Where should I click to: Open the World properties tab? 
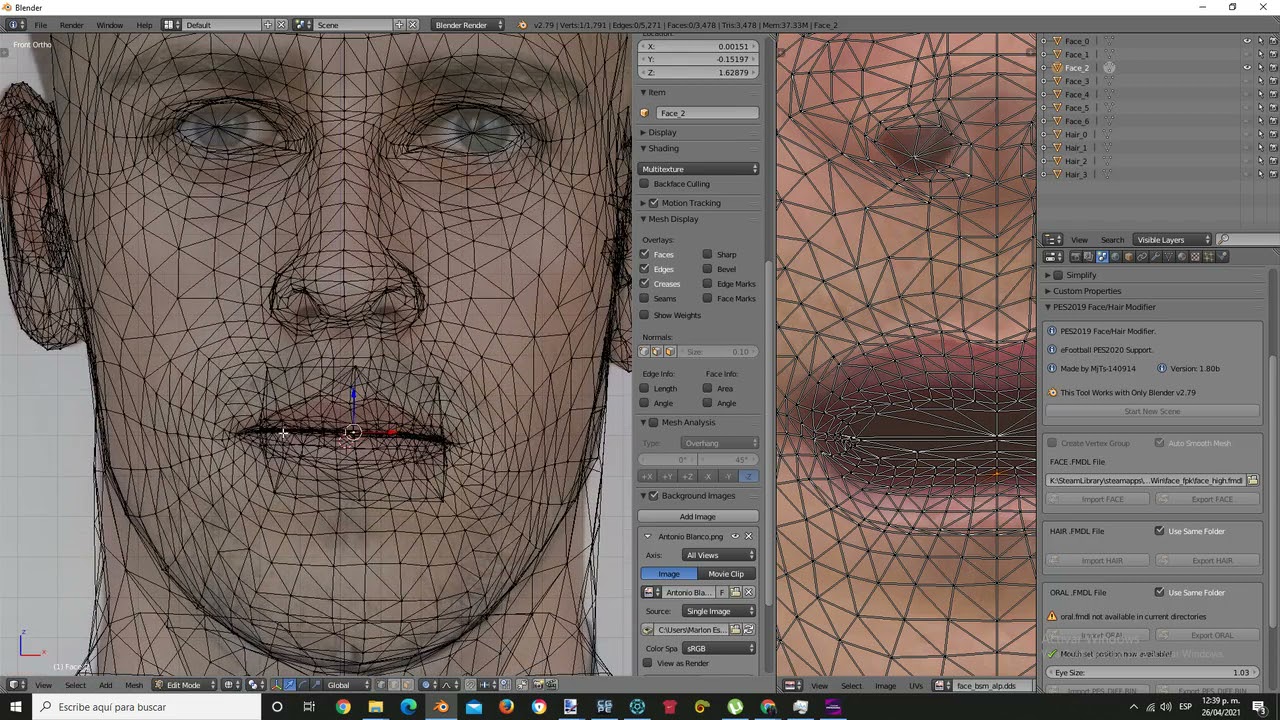coord(1115,256)
